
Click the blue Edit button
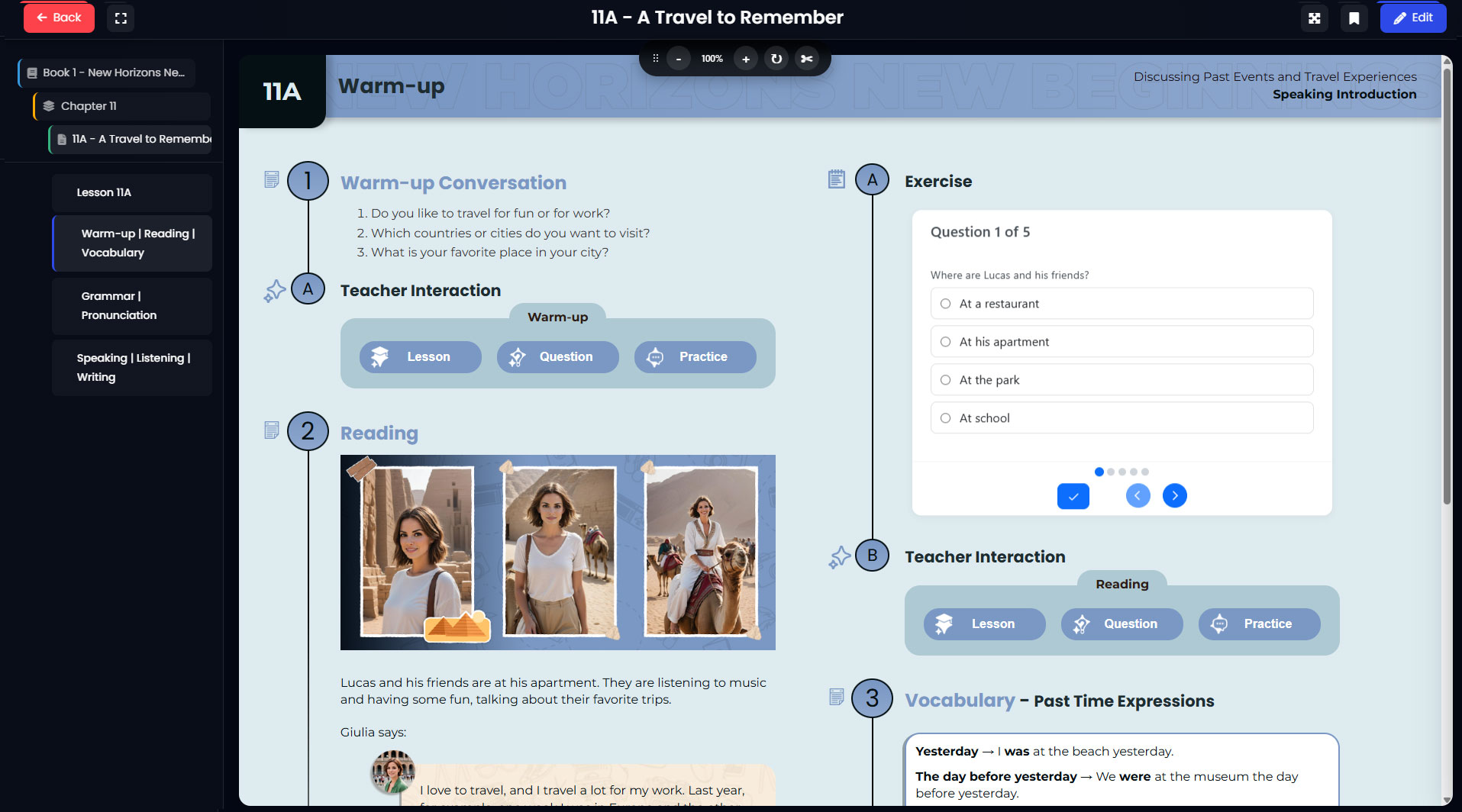tap(1412, 18)
